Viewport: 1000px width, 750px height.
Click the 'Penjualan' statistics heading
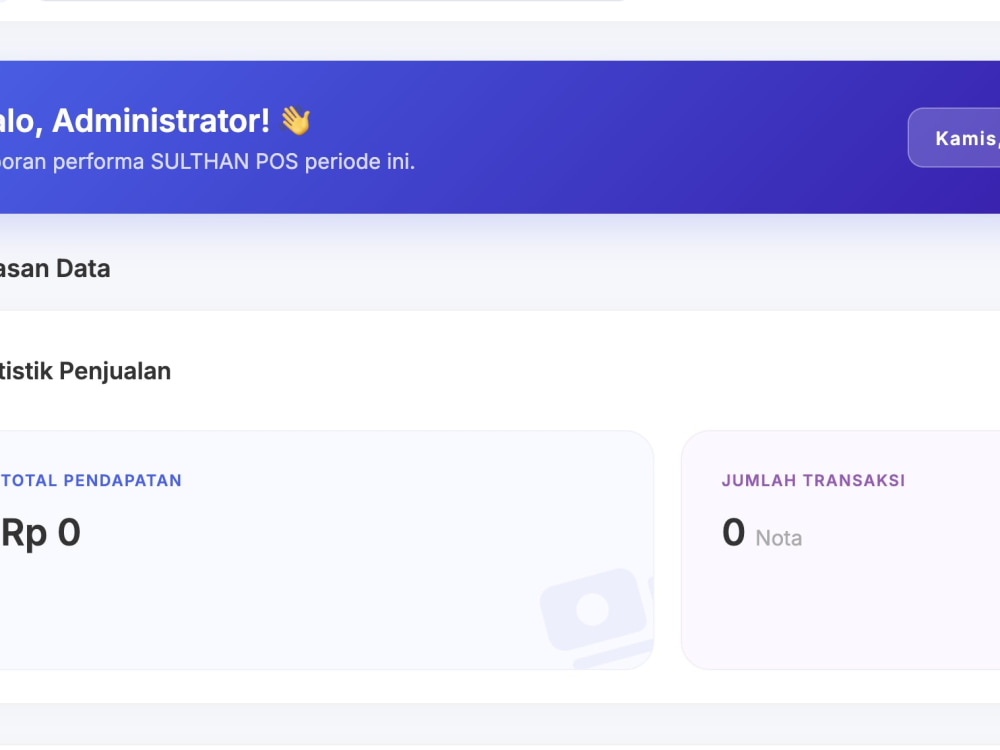(115, 371)
